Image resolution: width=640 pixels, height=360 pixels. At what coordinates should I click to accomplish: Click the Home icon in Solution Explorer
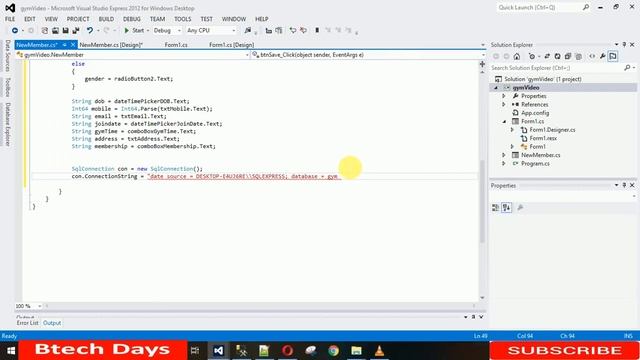click(517, 56)
